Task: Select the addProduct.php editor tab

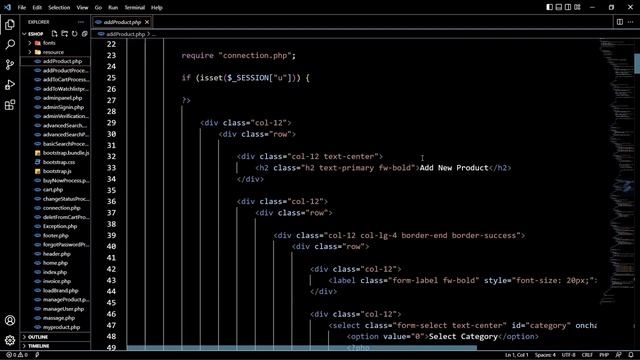Action: (x=122, y=22)
